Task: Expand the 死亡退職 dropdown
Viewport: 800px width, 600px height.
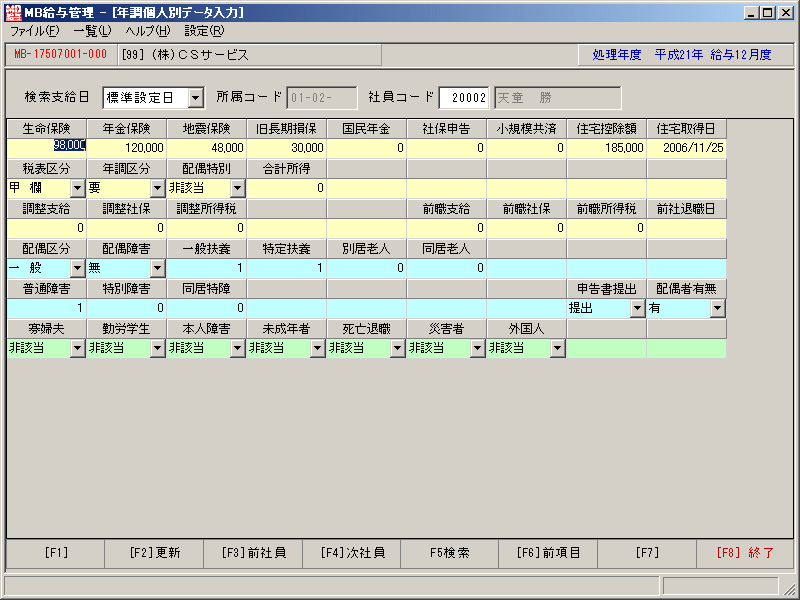Action: (x=398, y=348)
